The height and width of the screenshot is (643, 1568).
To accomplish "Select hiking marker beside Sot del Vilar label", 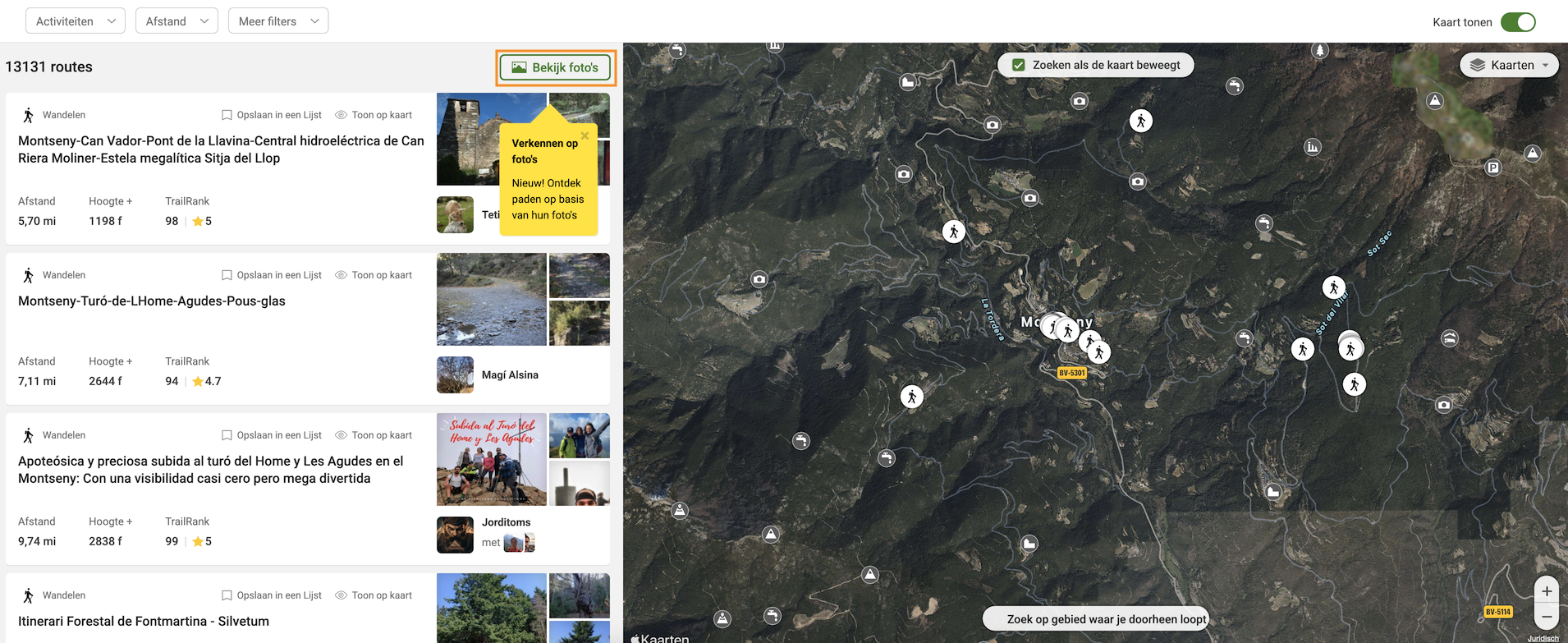I will (x=1333, y=287).
